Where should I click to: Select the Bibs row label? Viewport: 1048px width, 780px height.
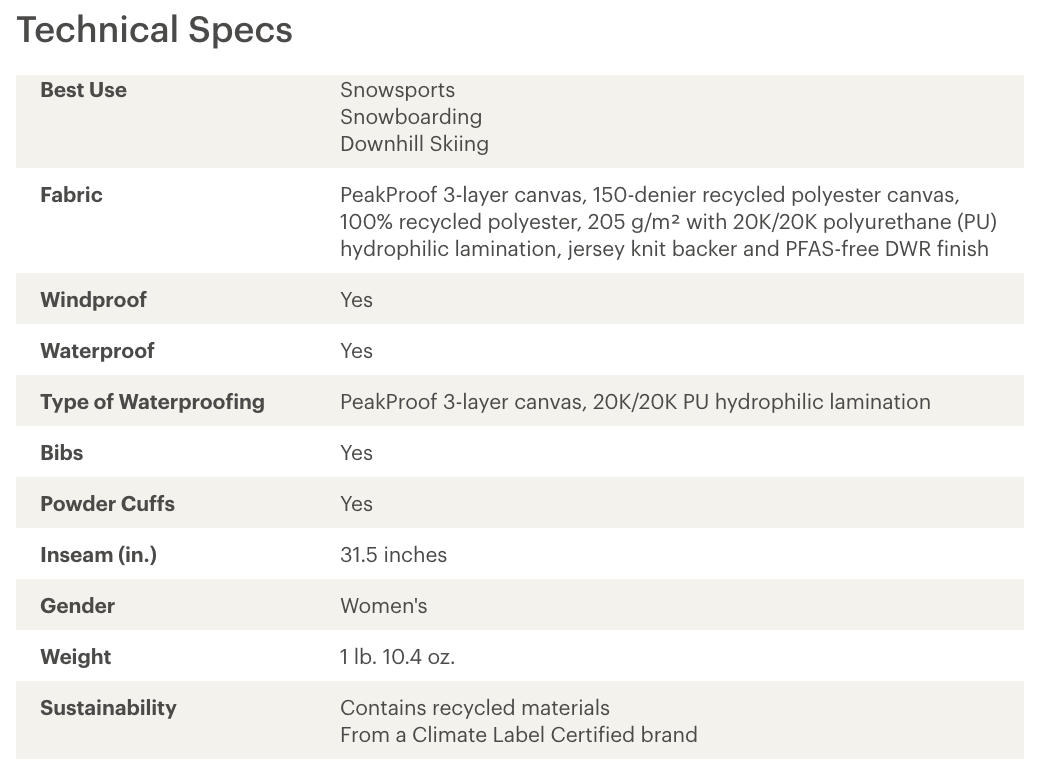pos(61,453)
